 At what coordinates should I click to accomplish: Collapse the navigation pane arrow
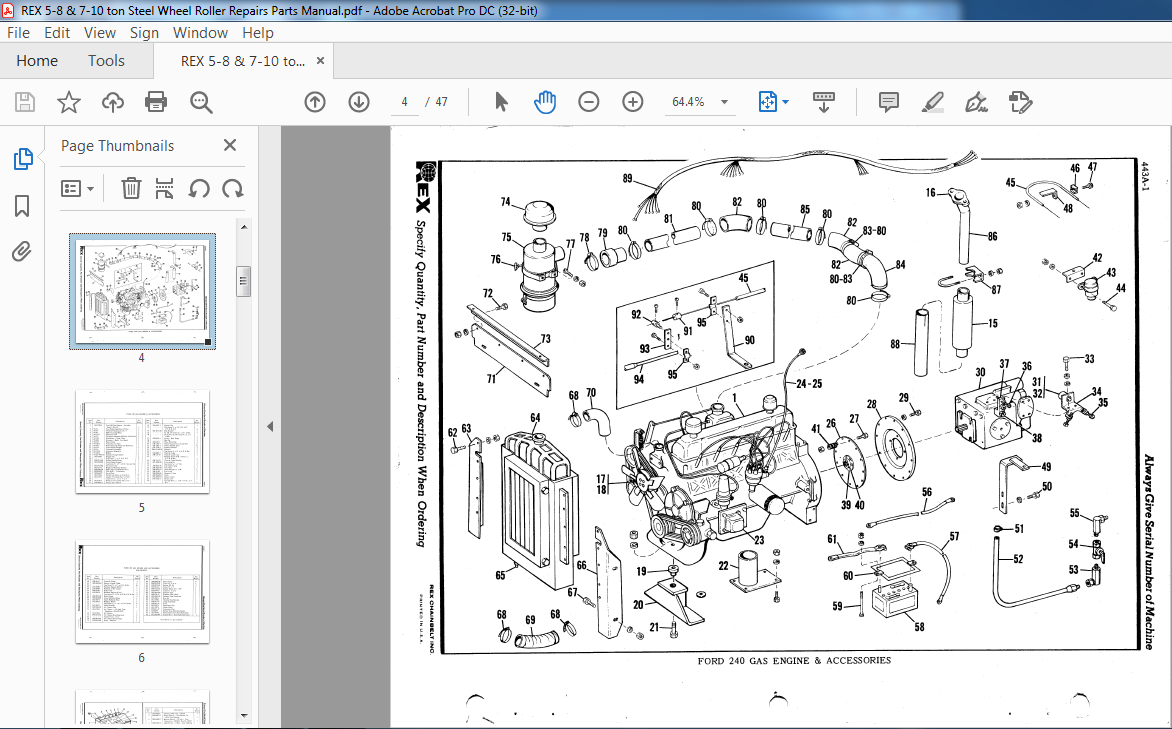coord(270,427)
